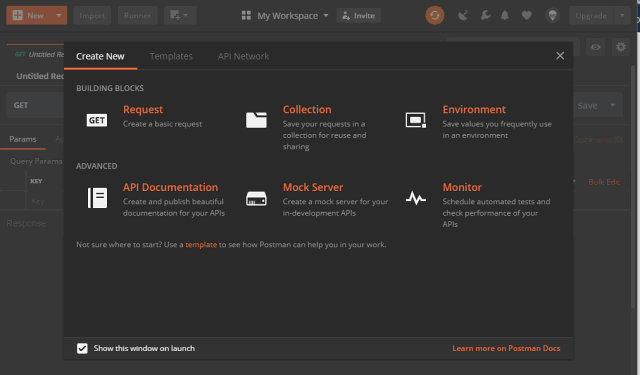Click the Monitor pulse icon
The height and width of the screenshot is (375, 640).
(416, 198)
